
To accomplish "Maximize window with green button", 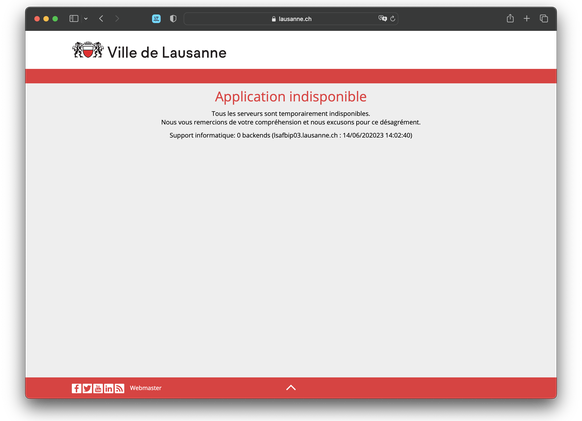I will coord(55,19).
